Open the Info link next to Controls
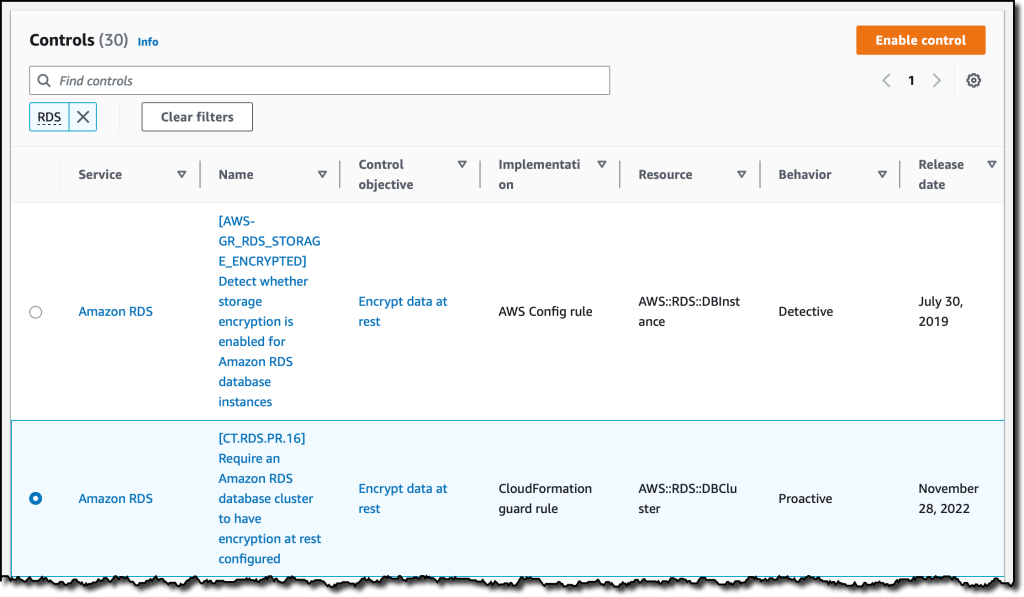The height and width of the screenshot is (597, 1024). point(148,42)
